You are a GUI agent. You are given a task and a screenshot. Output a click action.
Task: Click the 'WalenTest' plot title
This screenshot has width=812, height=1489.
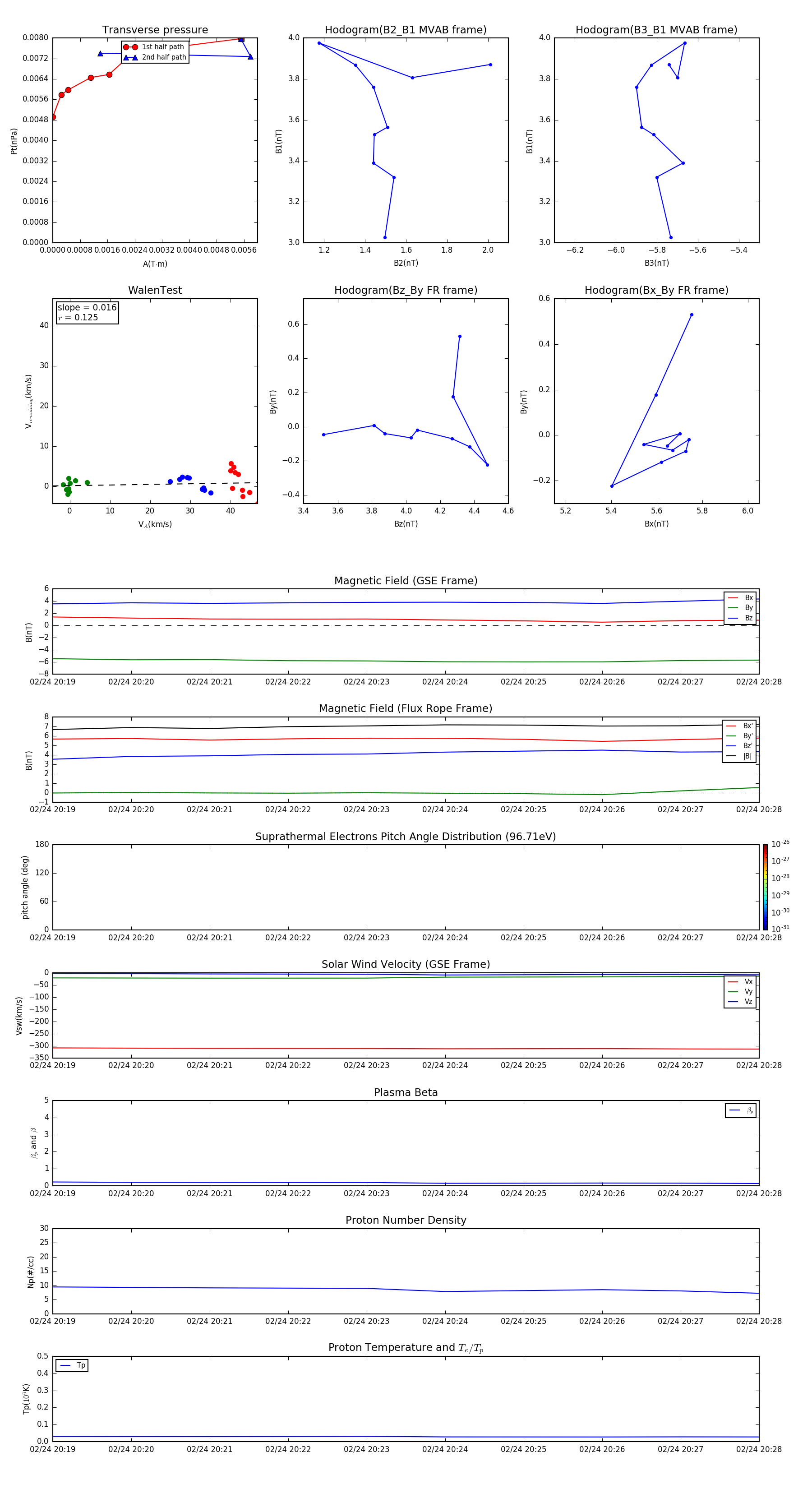pos(155,290)
